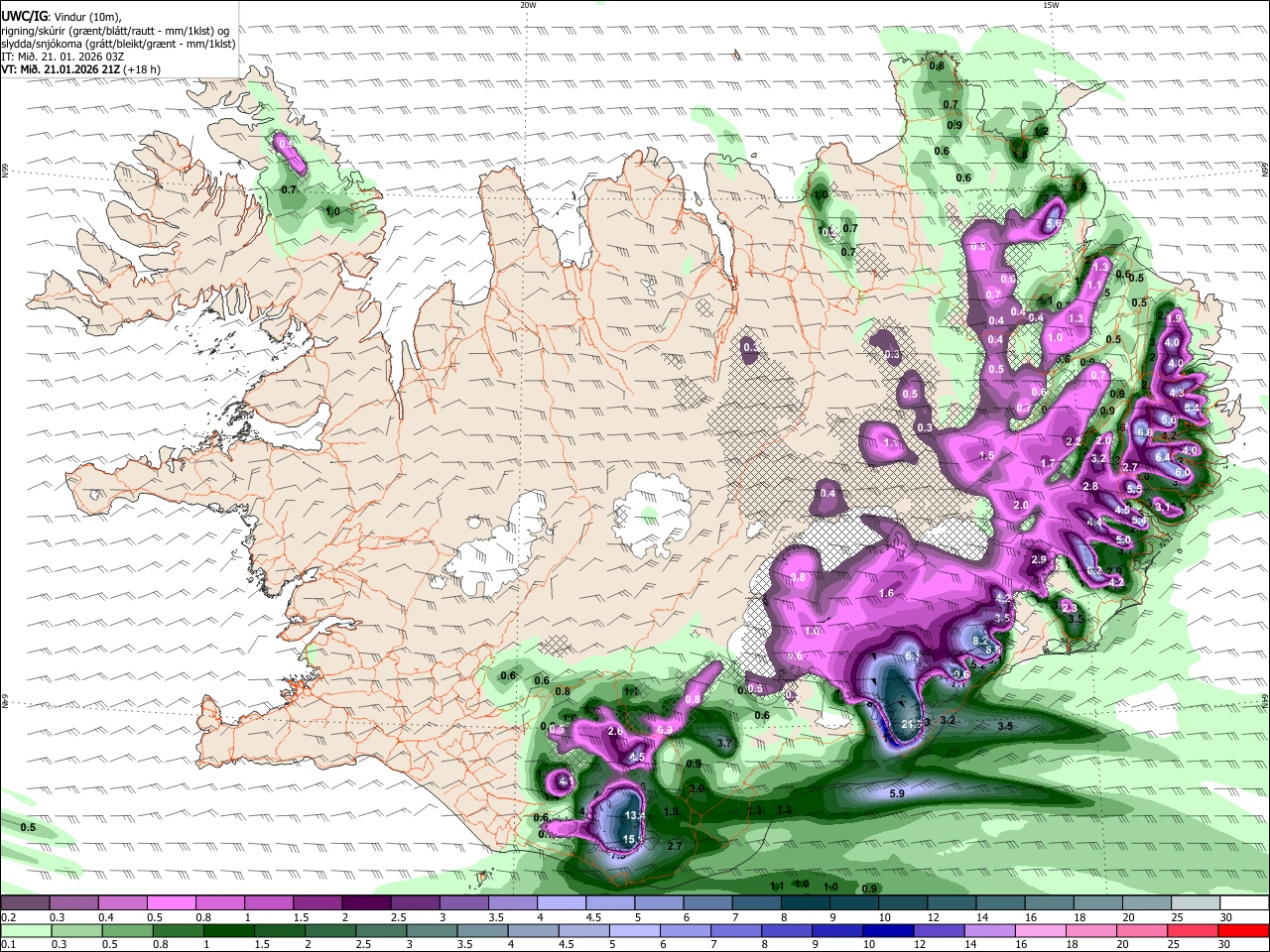This screenshot has width=1270, height=952.
Task: Click the 1.6 snow value over Vatnajökull
Action: tap(887, 593)
